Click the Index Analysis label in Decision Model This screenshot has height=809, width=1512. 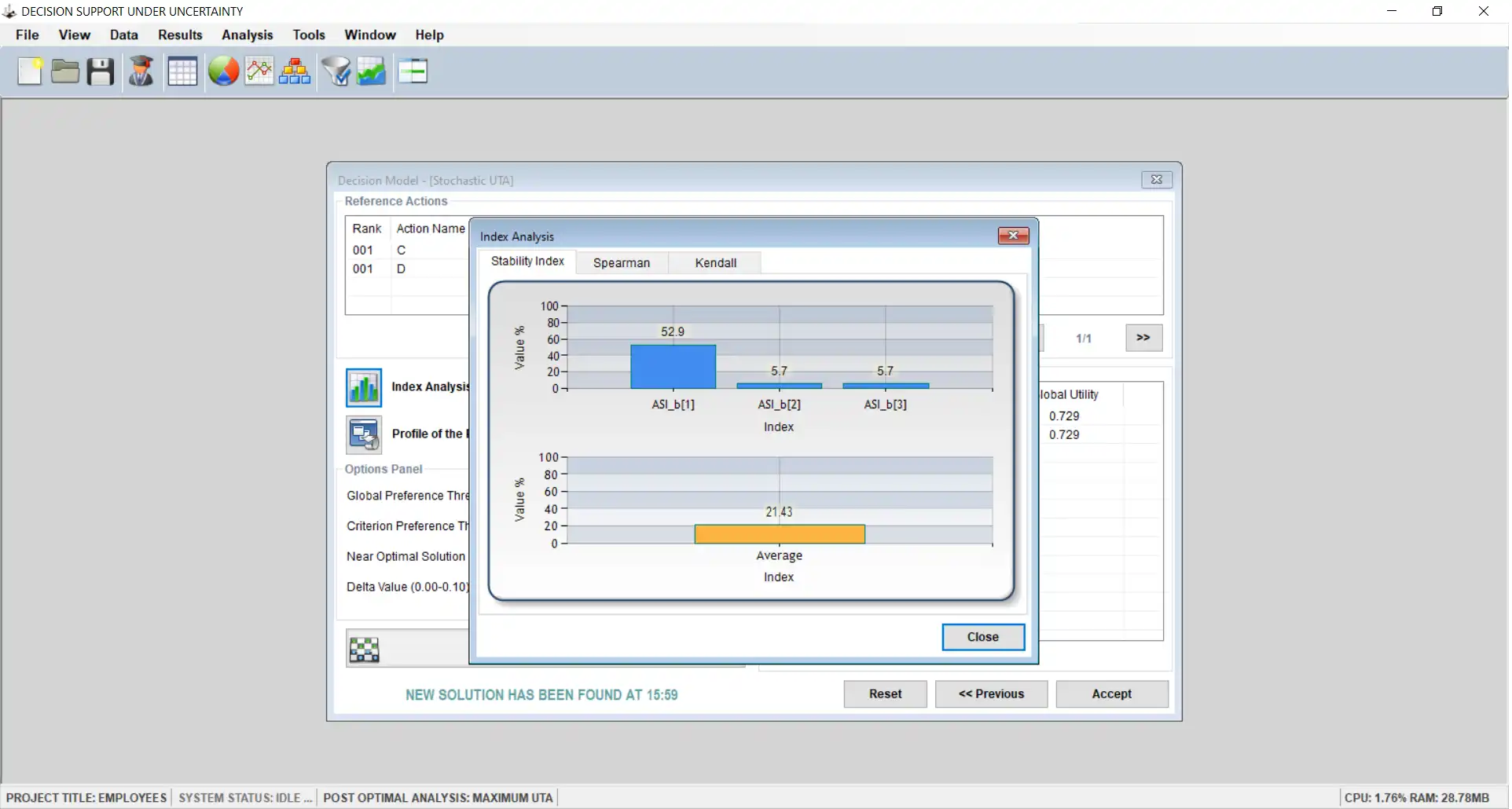pos(431,387)
